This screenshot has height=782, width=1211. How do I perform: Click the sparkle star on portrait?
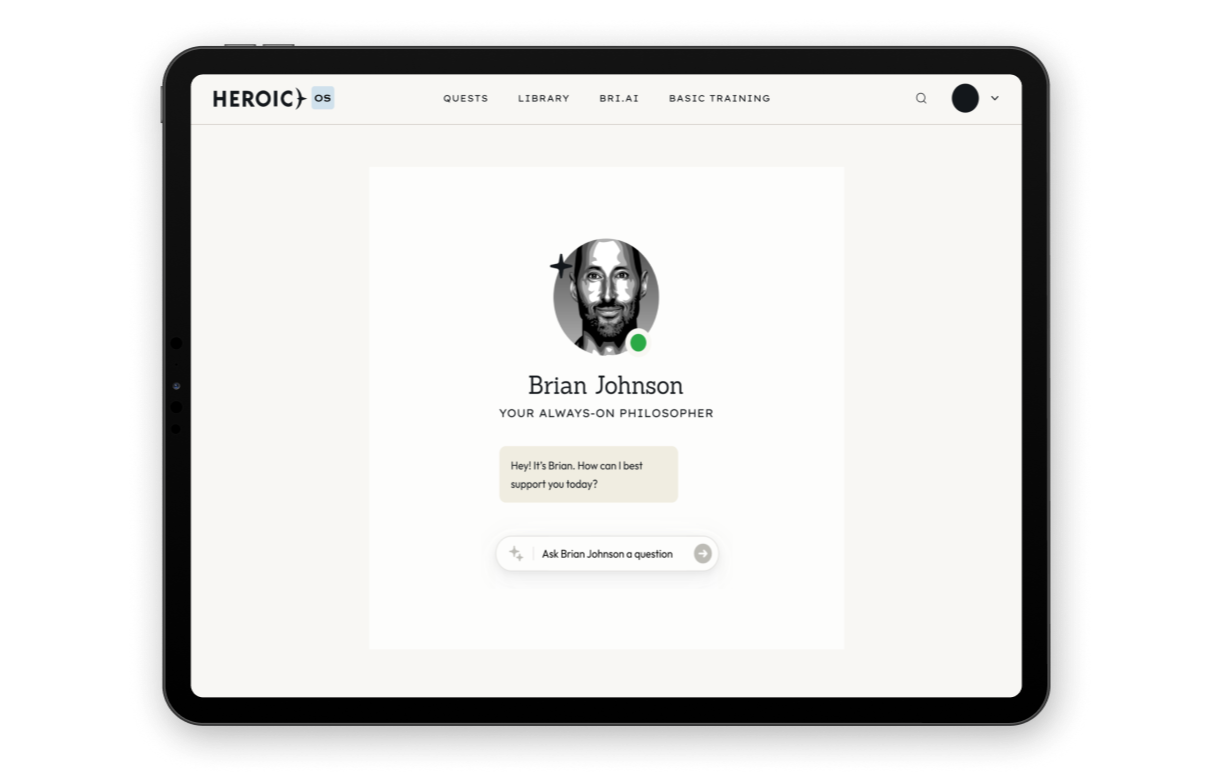561,266
